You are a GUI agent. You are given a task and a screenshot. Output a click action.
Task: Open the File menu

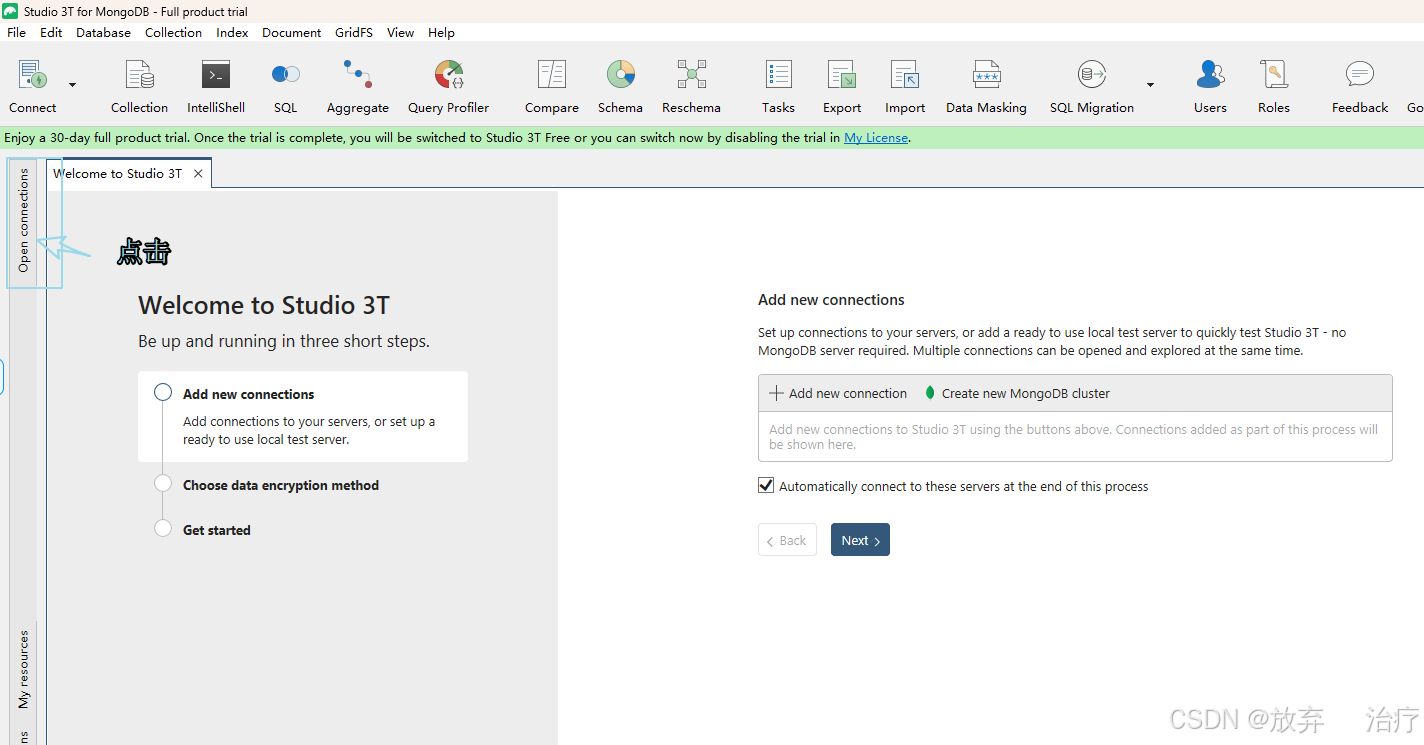[x=17, y=32]
